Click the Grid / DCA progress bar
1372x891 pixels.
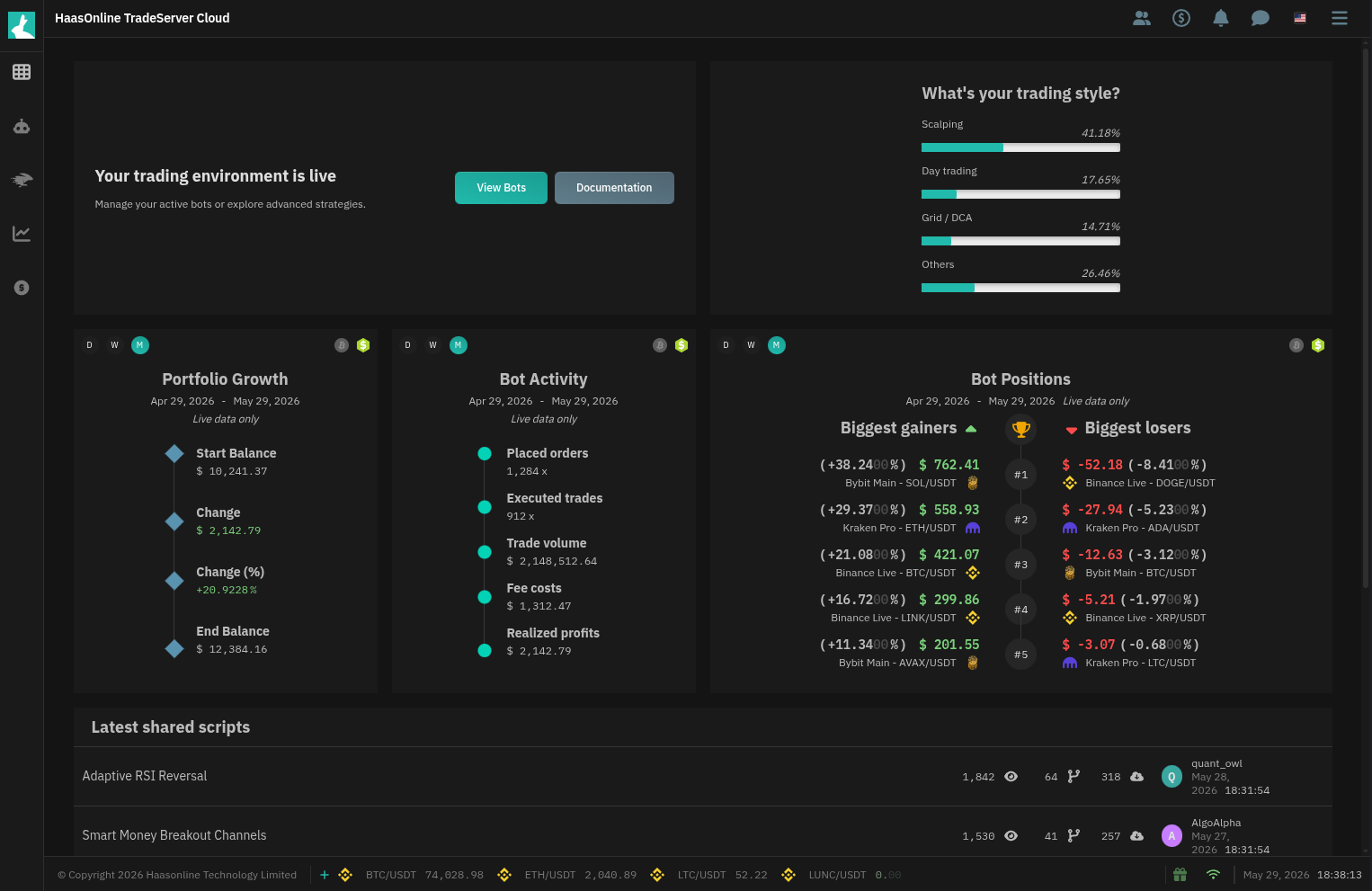pos(1020,241)
